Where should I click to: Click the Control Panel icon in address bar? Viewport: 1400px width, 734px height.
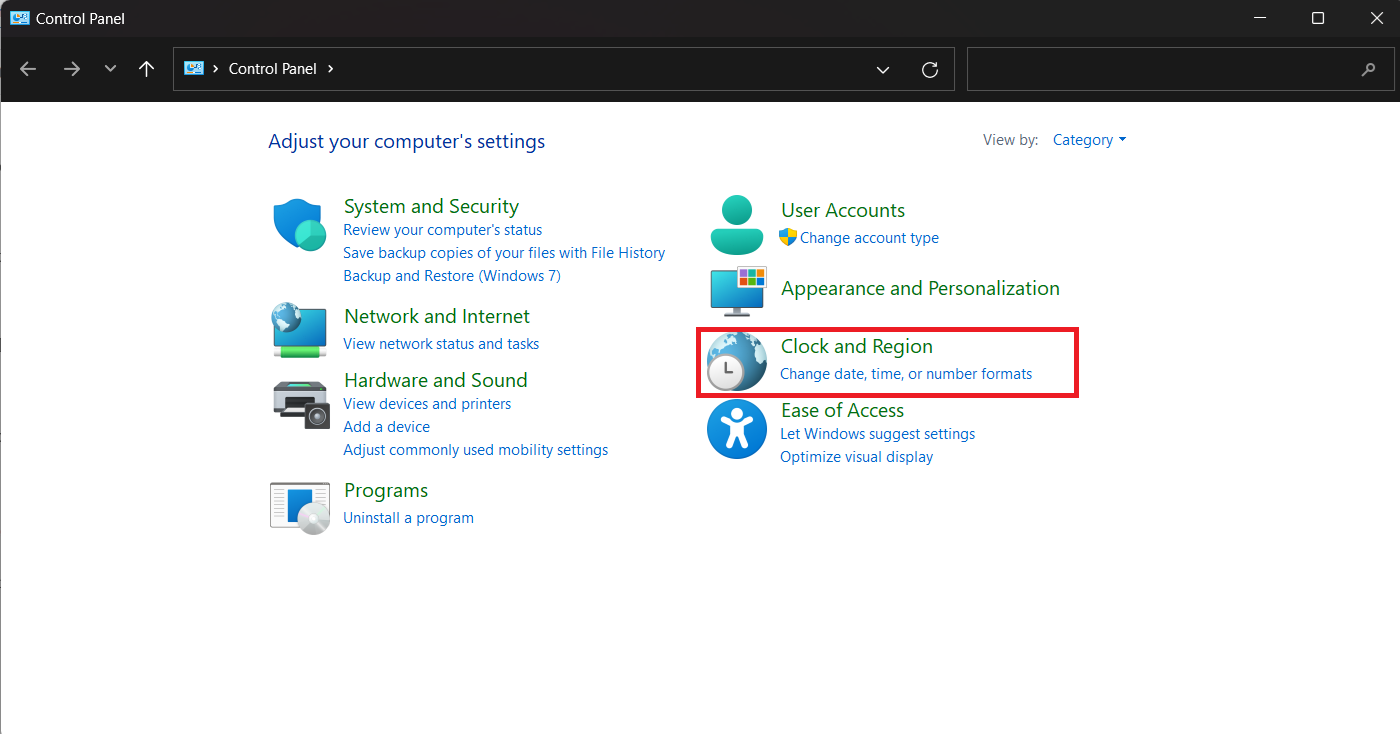(194, 68)
